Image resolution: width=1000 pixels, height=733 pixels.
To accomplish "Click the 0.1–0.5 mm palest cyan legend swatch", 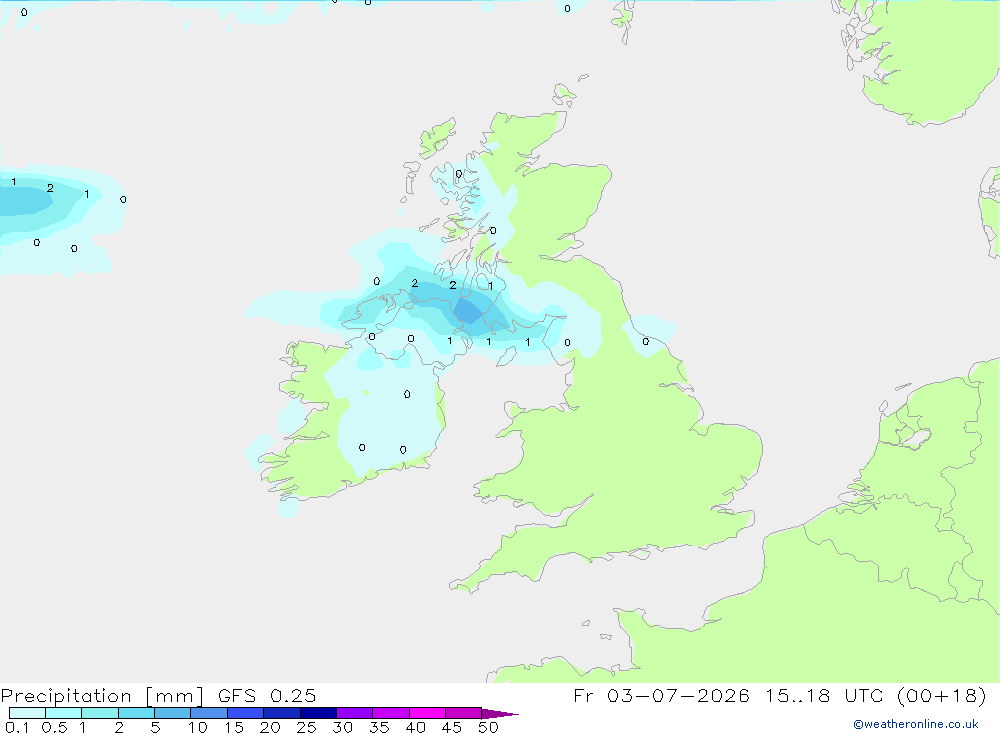I will 27,713.
